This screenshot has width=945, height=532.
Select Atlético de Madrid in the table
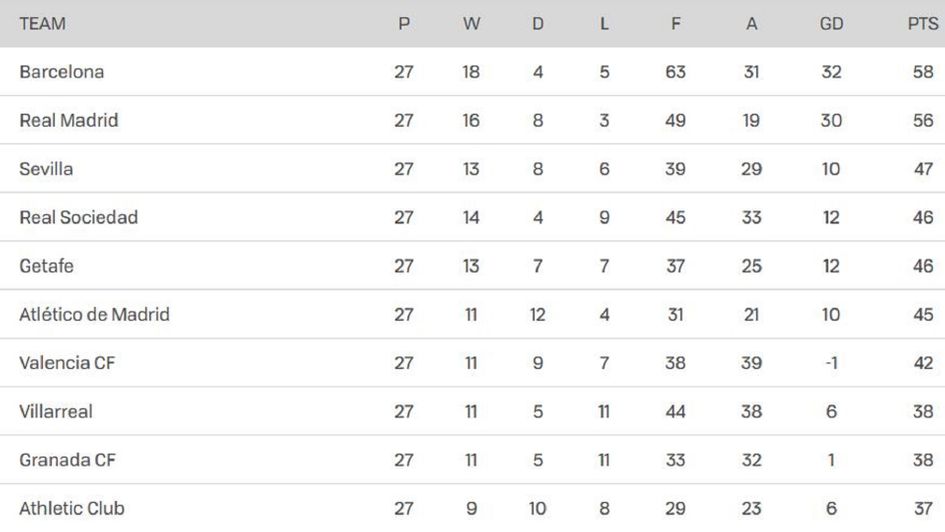point(94,314)
